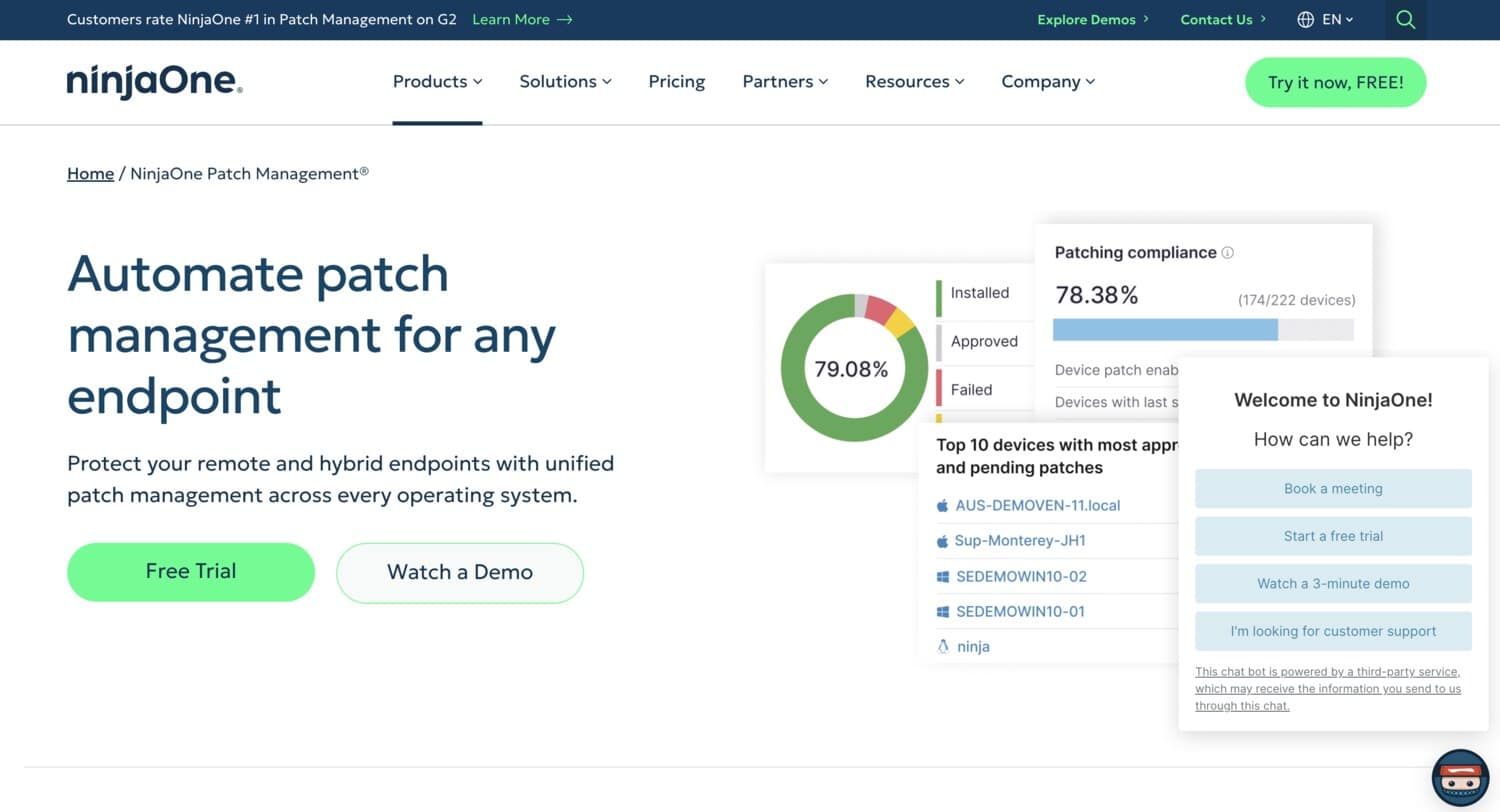Screen dimensions: 1500x812
Task: Click the ninjaOne logo
Action: pyautogui.click(x=154, y=82)
